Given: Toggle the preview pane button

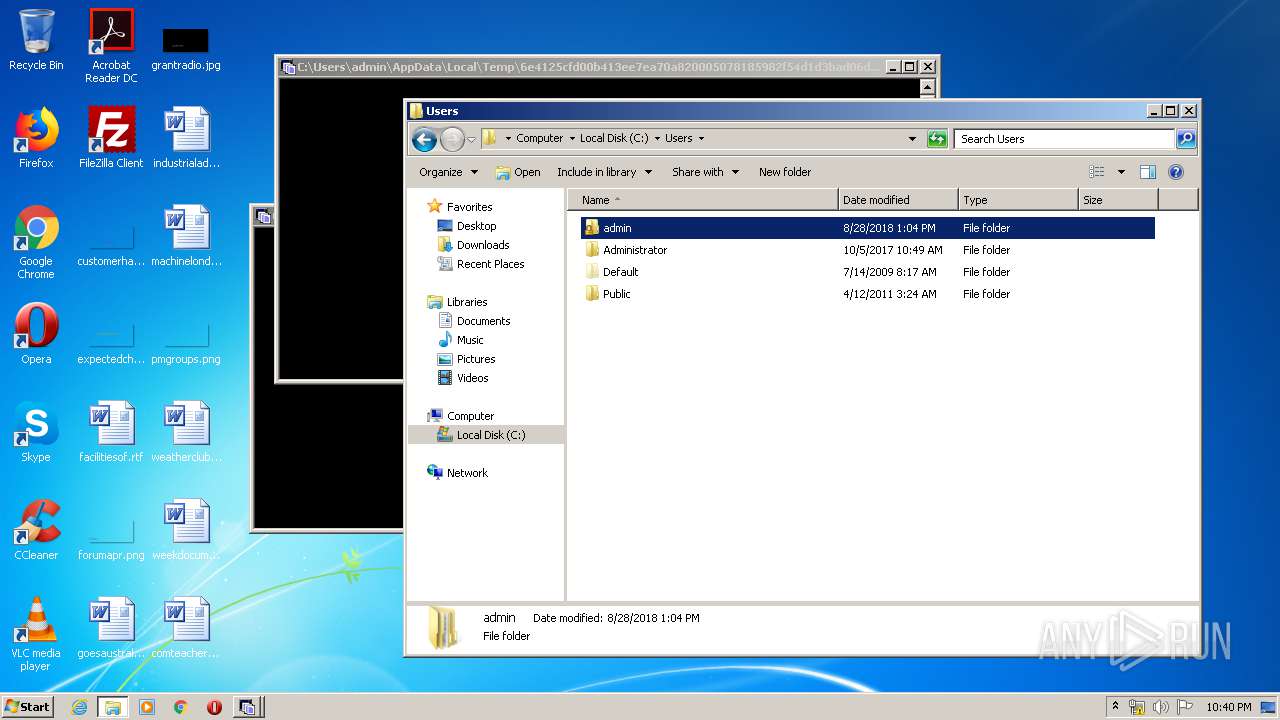Looking at the screenshot, I should [x=1148, y=172].
